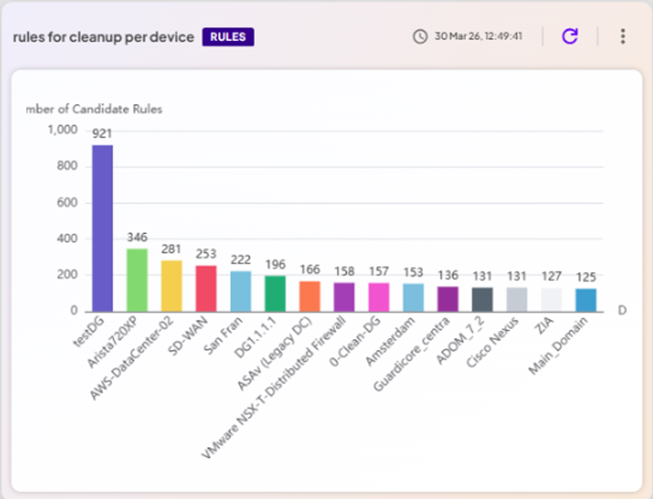This screenshot has height=499, width=653.
Task: Select the light blue San Fran bar
Action: [240, 291]
